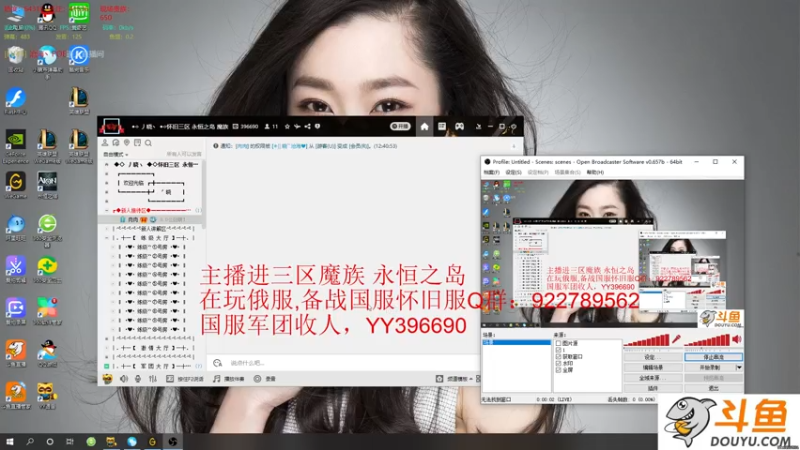Open the 帮助(H) menu in OBS

point(595,172)
